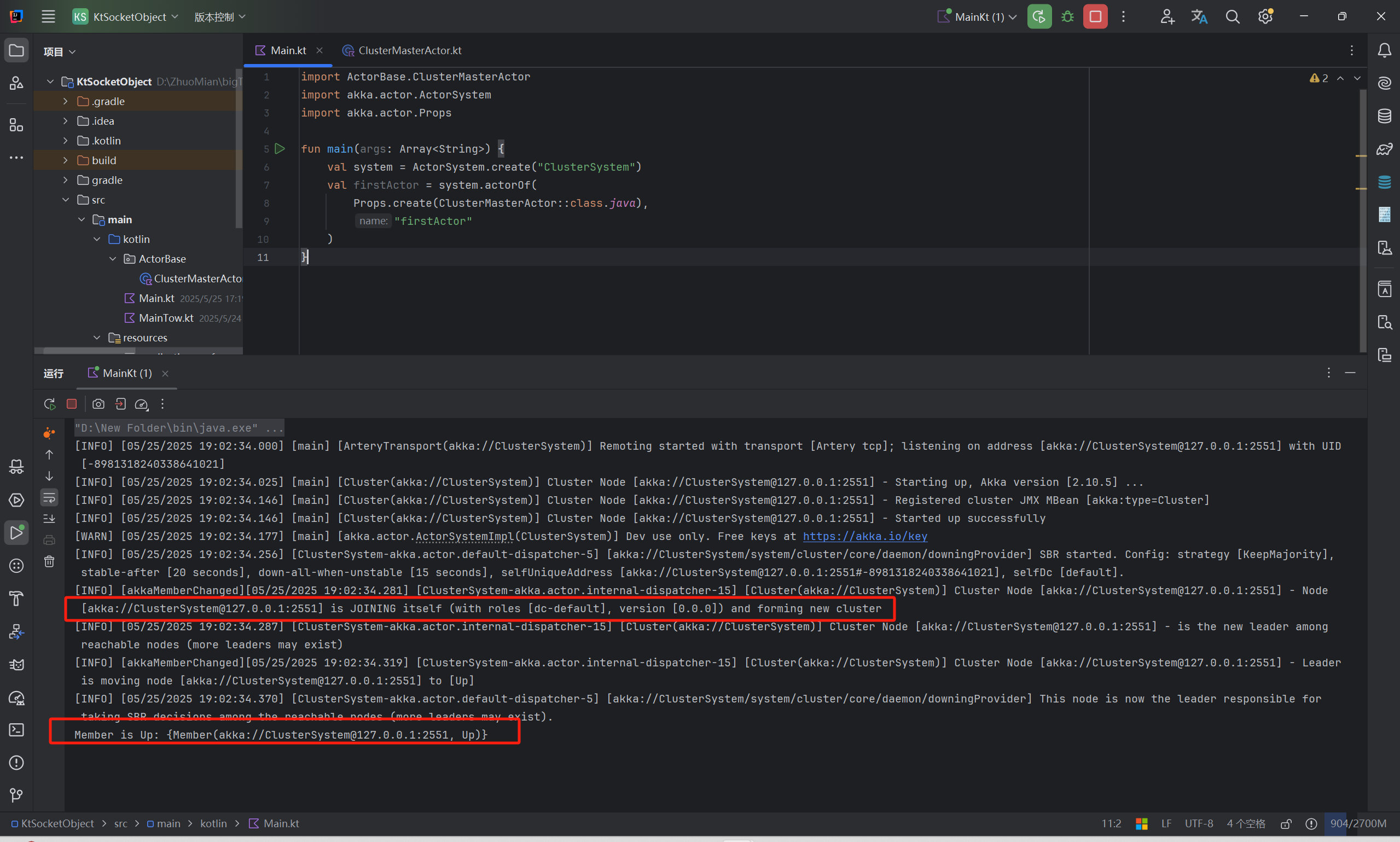Viewport: 1400px width, 842px height.
Task: Click the warnings indicator showing 2
Action: coord(1319,78)
